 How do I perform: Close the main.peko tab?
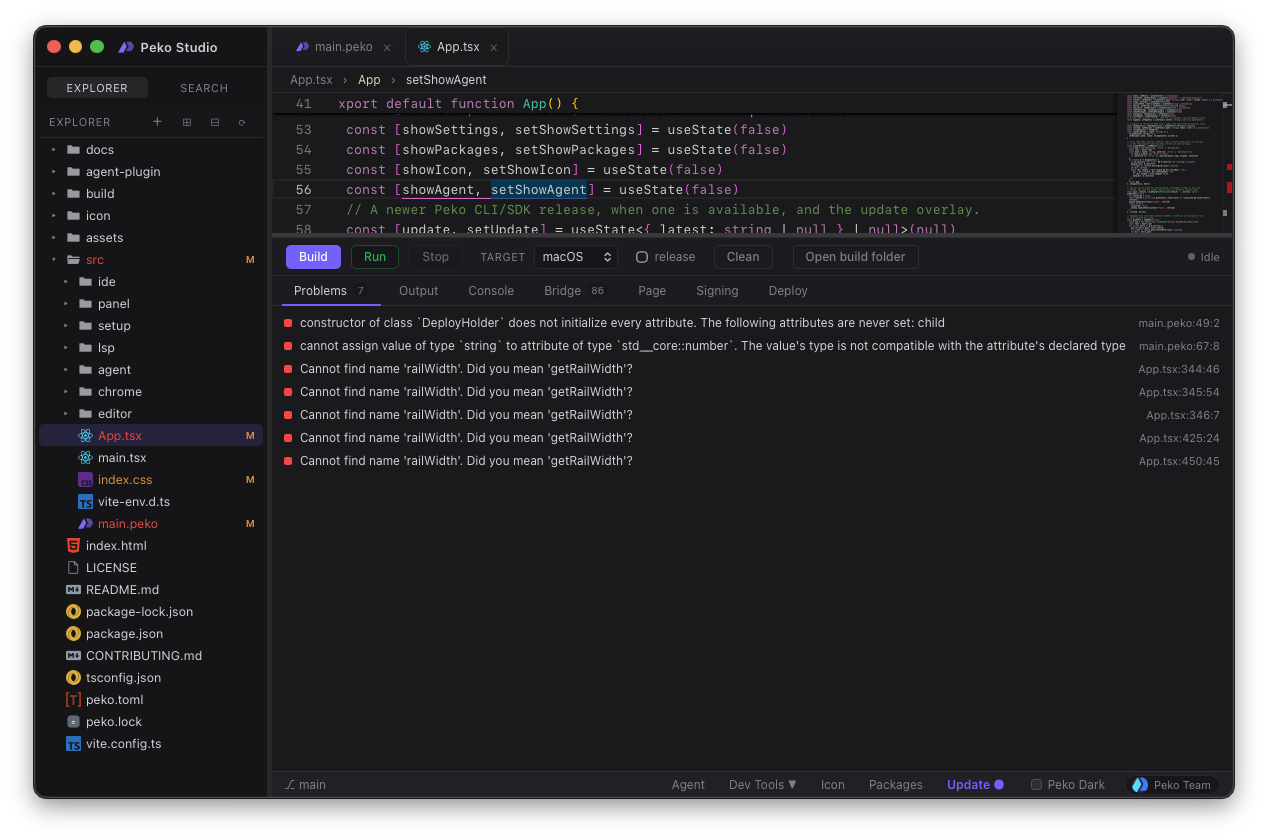click(x=387, y=47)
